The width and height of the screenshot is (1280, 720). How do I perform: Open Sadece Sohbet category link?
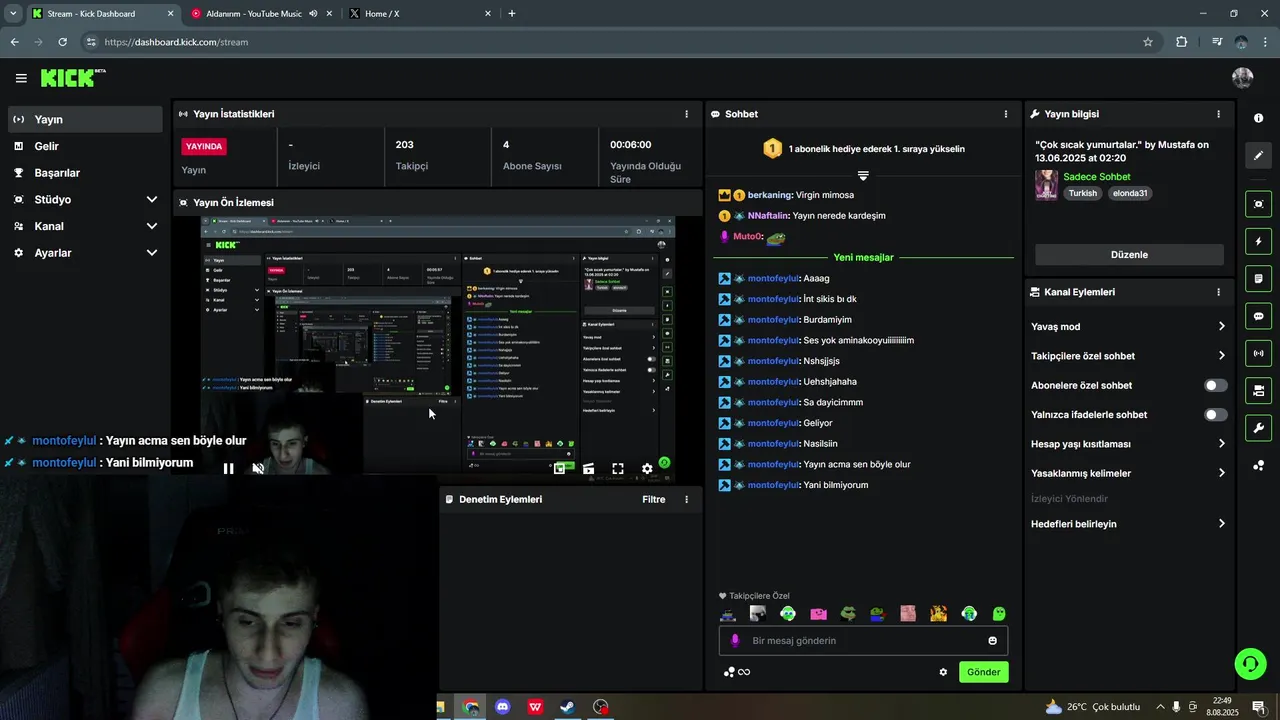tap(1097, 177)
